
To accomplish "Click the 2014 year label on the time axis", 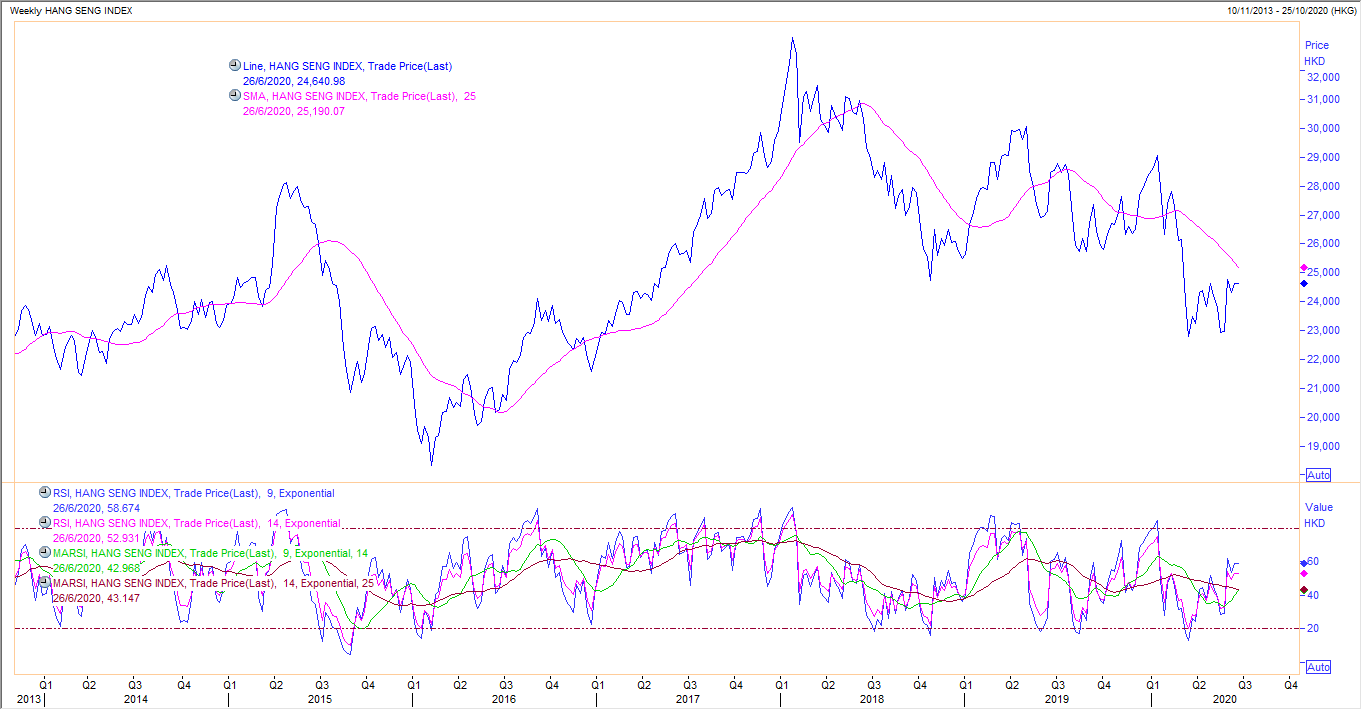I will (x=136, y=700).
